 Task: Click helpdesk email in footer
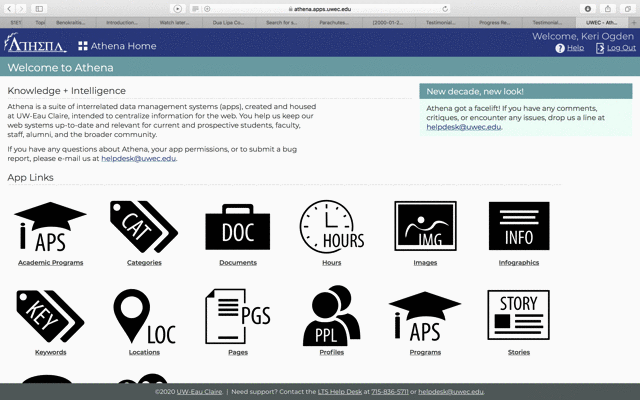pos(451,392)
